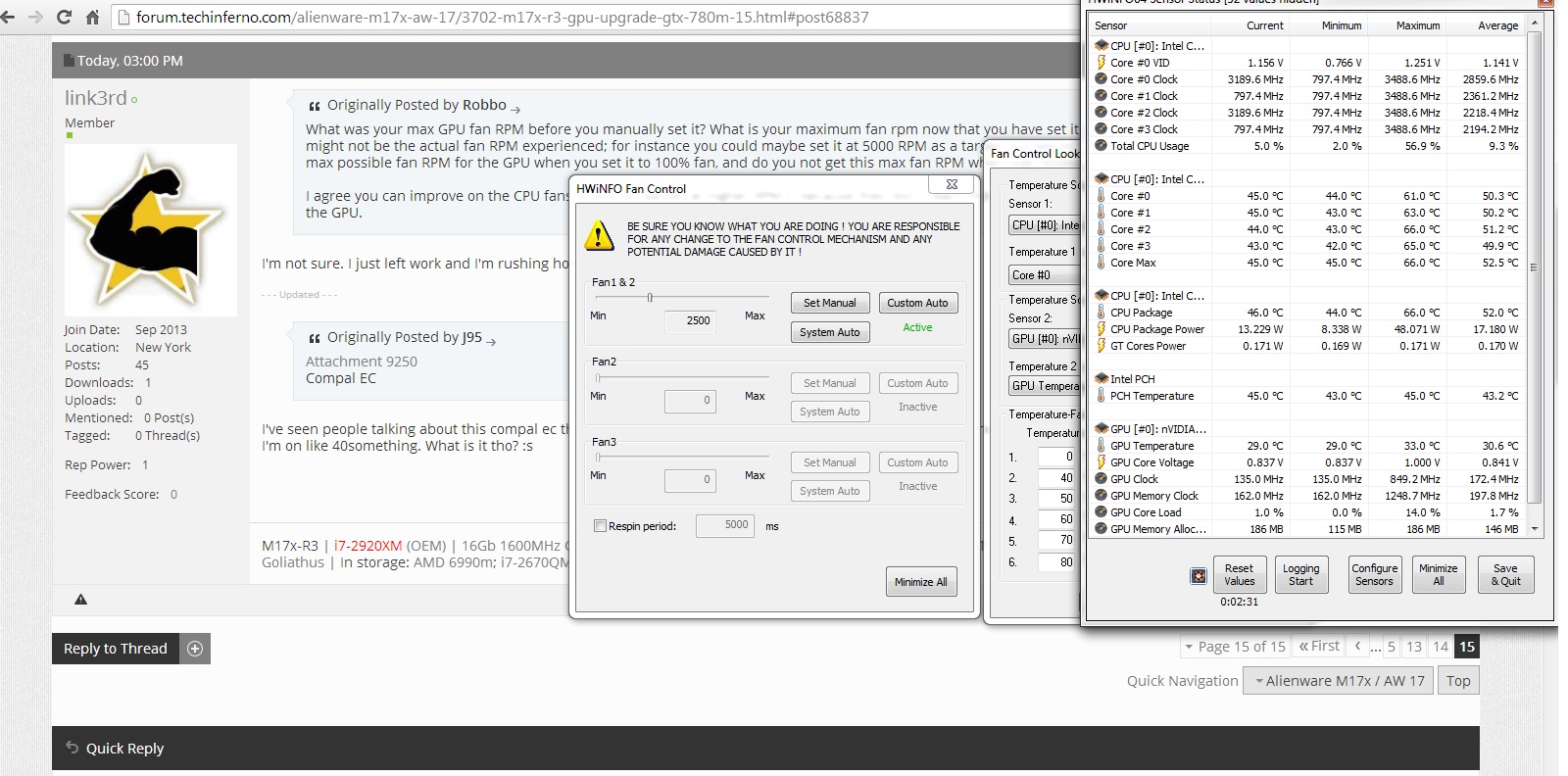
Task: Click the Respin period field showing 5000
Action: [x=726, y=526]
